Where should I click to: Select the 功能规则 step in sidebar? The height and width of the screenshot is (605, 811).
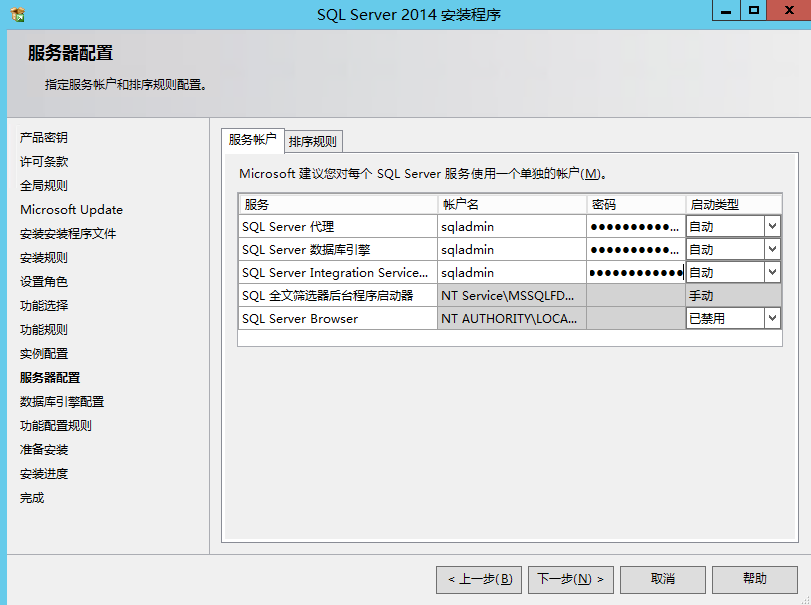[x=44, y=330]
